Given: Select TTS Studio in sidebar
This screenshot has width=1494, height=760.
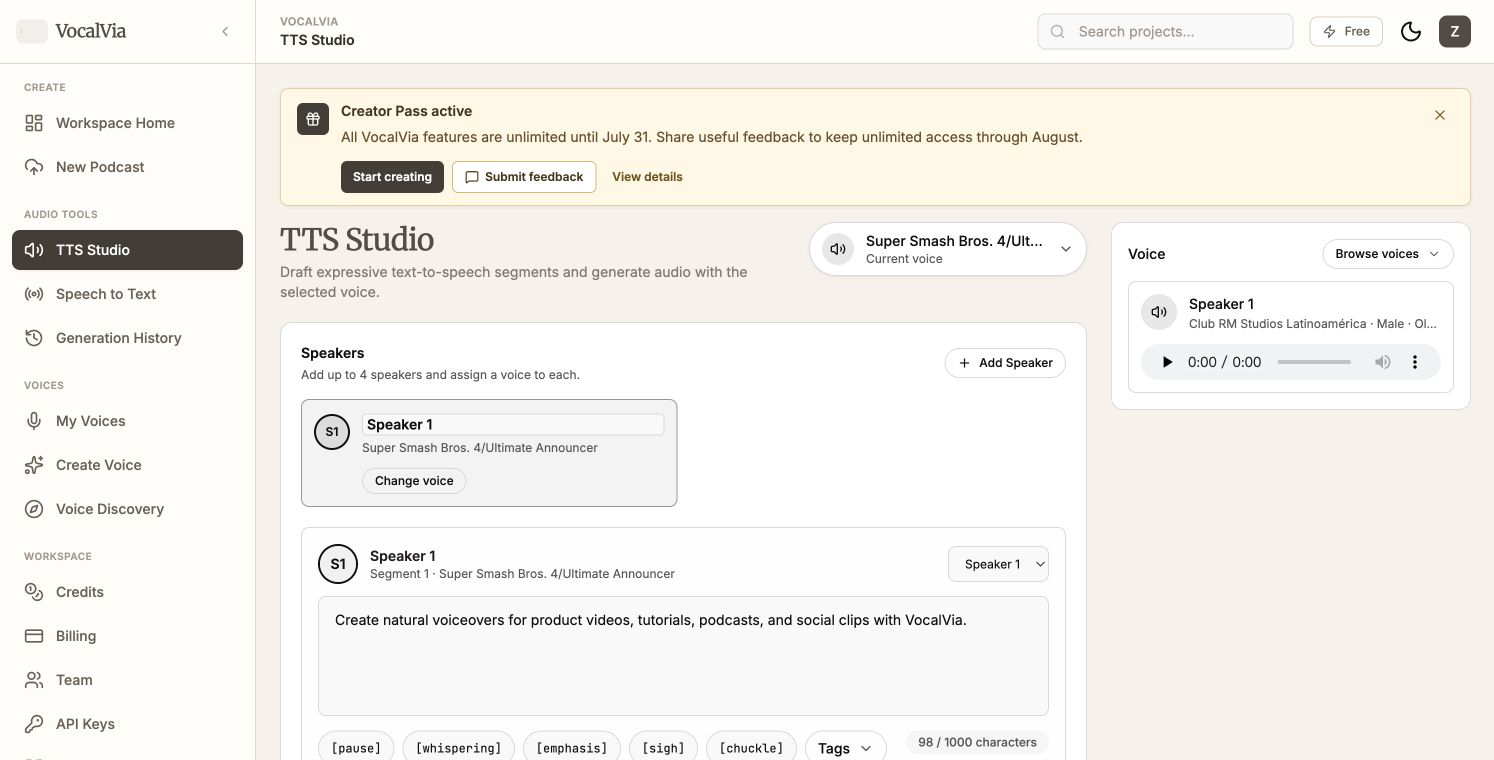Looking at the screenshot, I should [x=127, y=250].
